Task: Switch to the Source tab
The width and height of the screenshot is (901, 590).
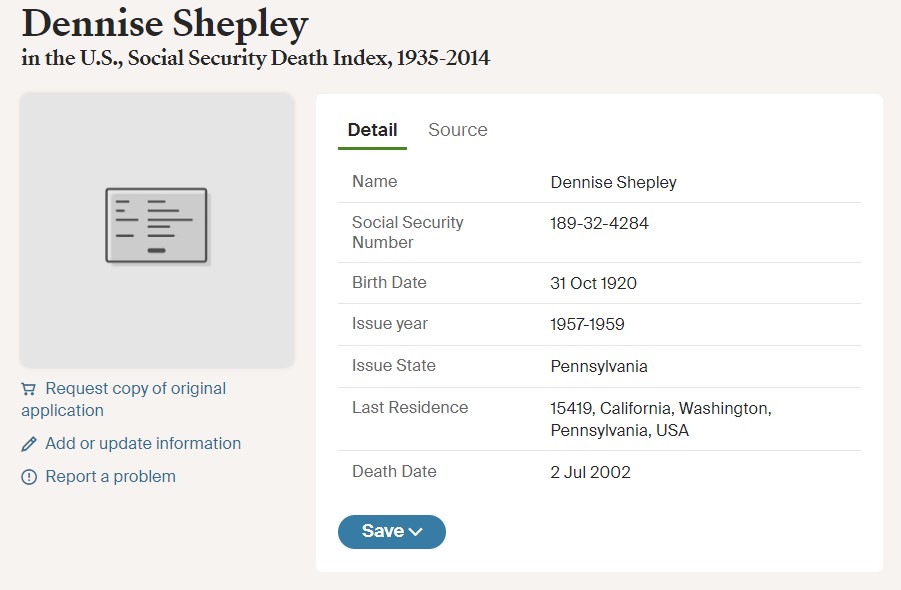Action: coord(457,130)
